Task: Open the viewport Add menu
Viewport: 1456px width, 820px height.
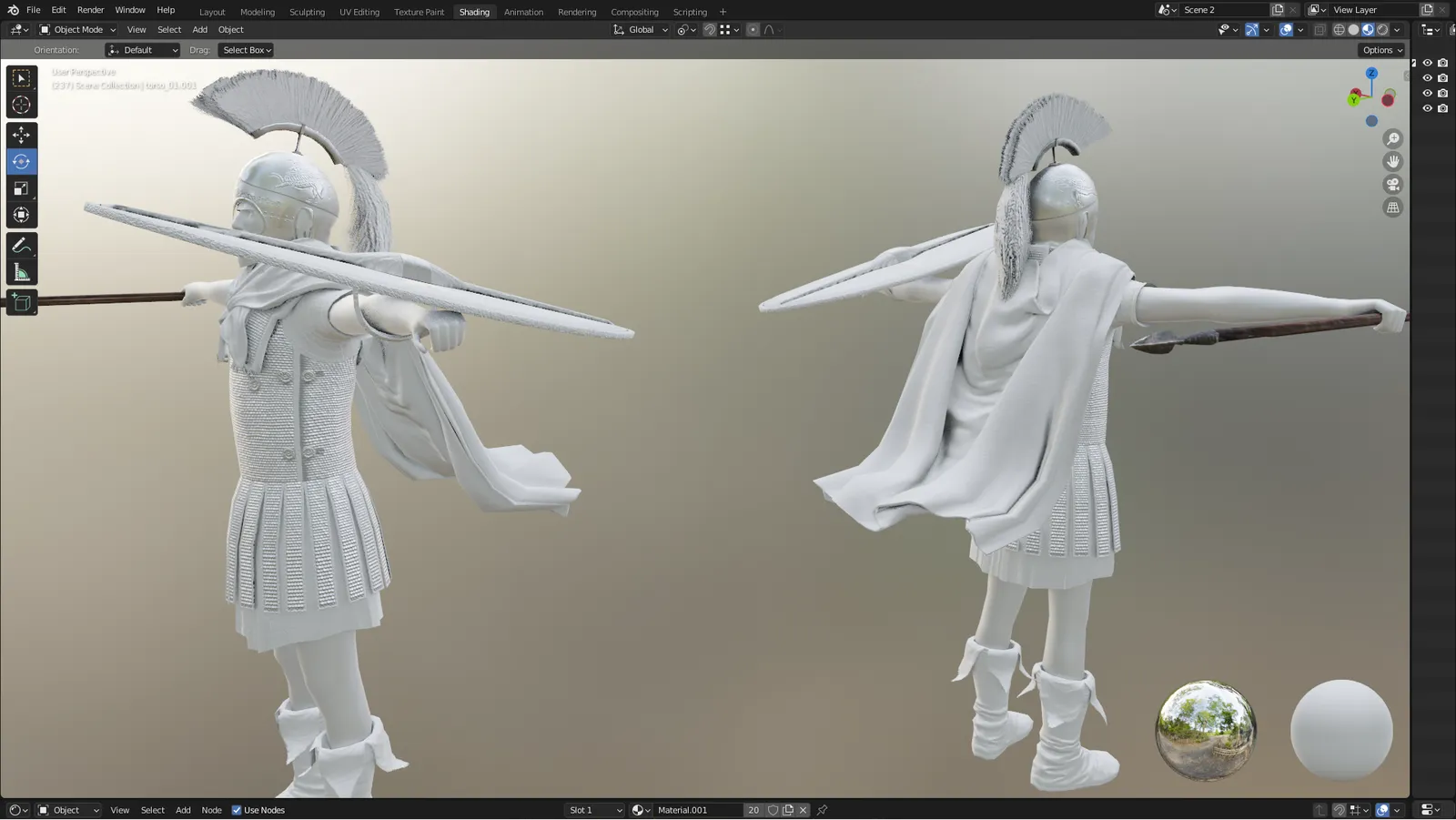Action: [x=200, y=30]
